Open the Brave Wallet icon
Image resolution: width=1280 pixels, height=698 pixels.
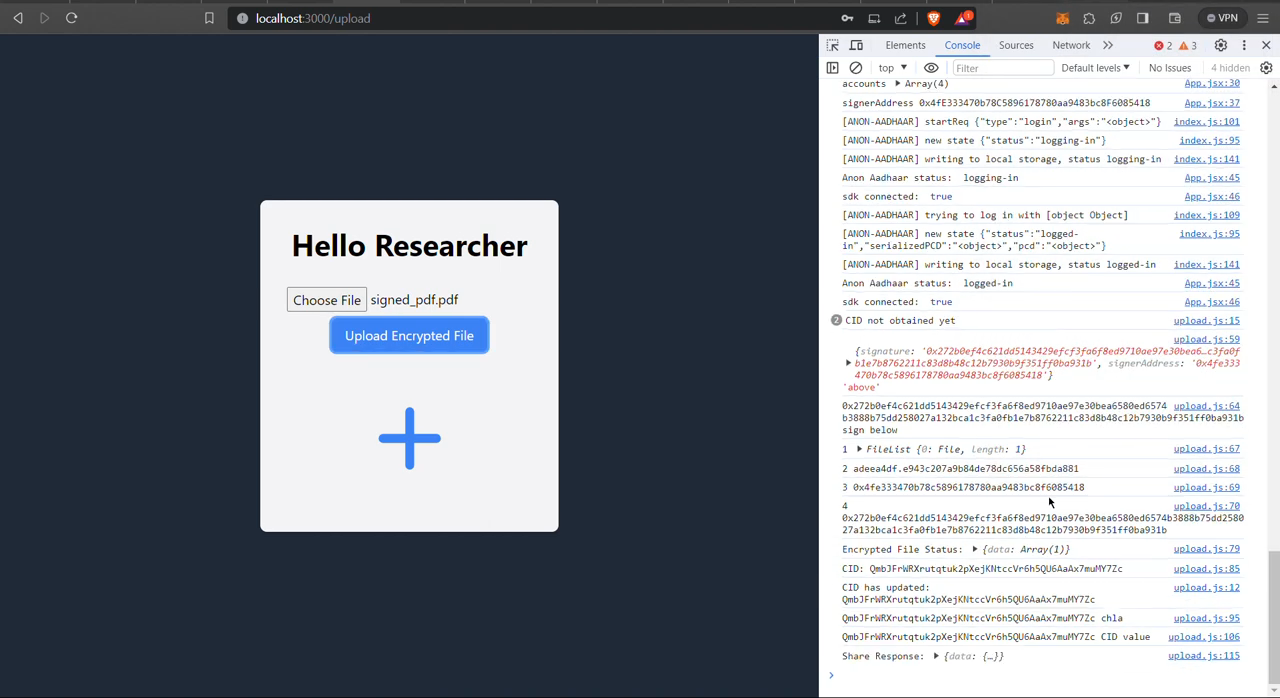click(1175, 18)
